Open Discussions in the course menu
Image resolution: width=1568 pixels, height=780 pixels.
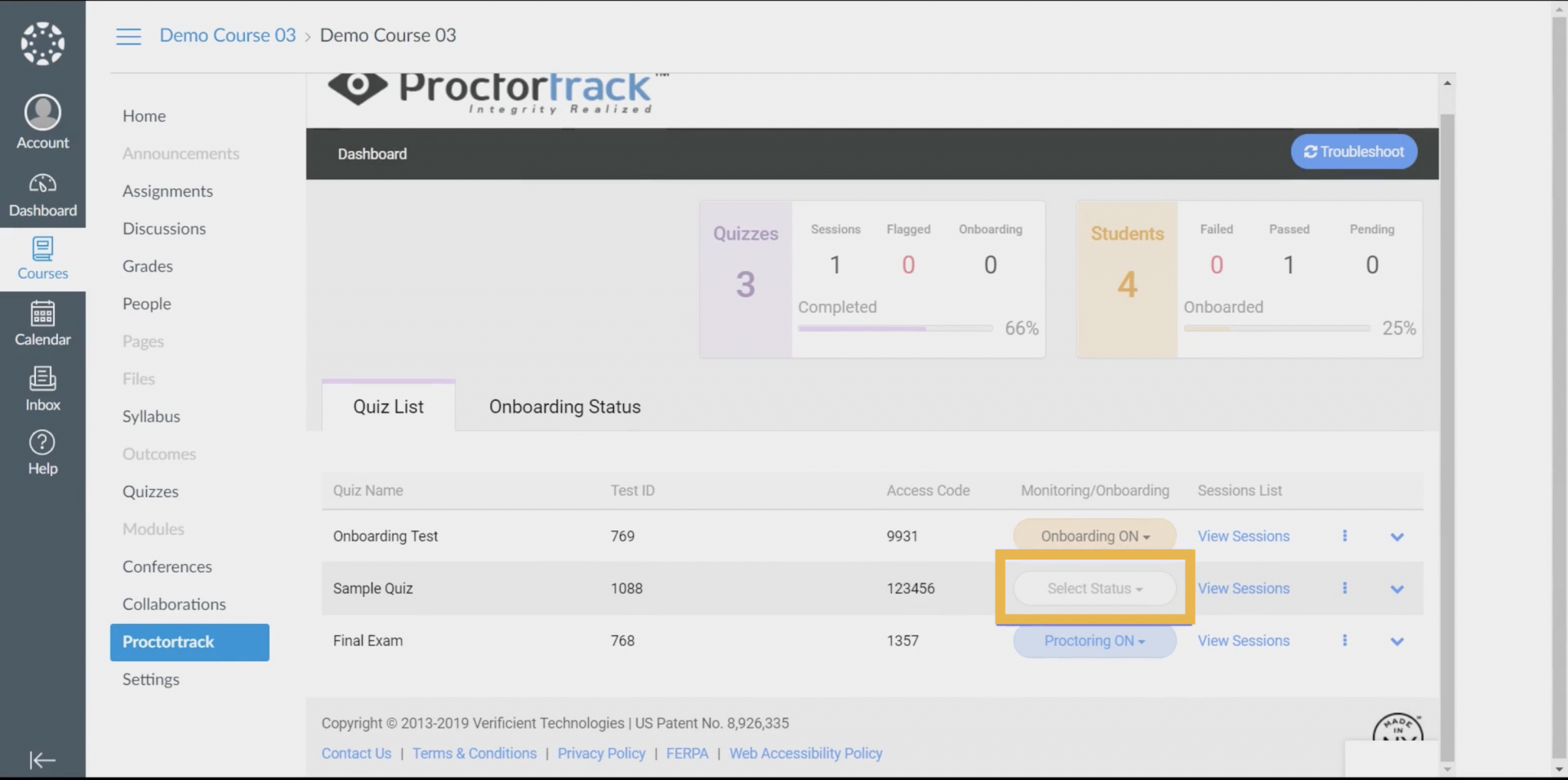tap(164, 228)
